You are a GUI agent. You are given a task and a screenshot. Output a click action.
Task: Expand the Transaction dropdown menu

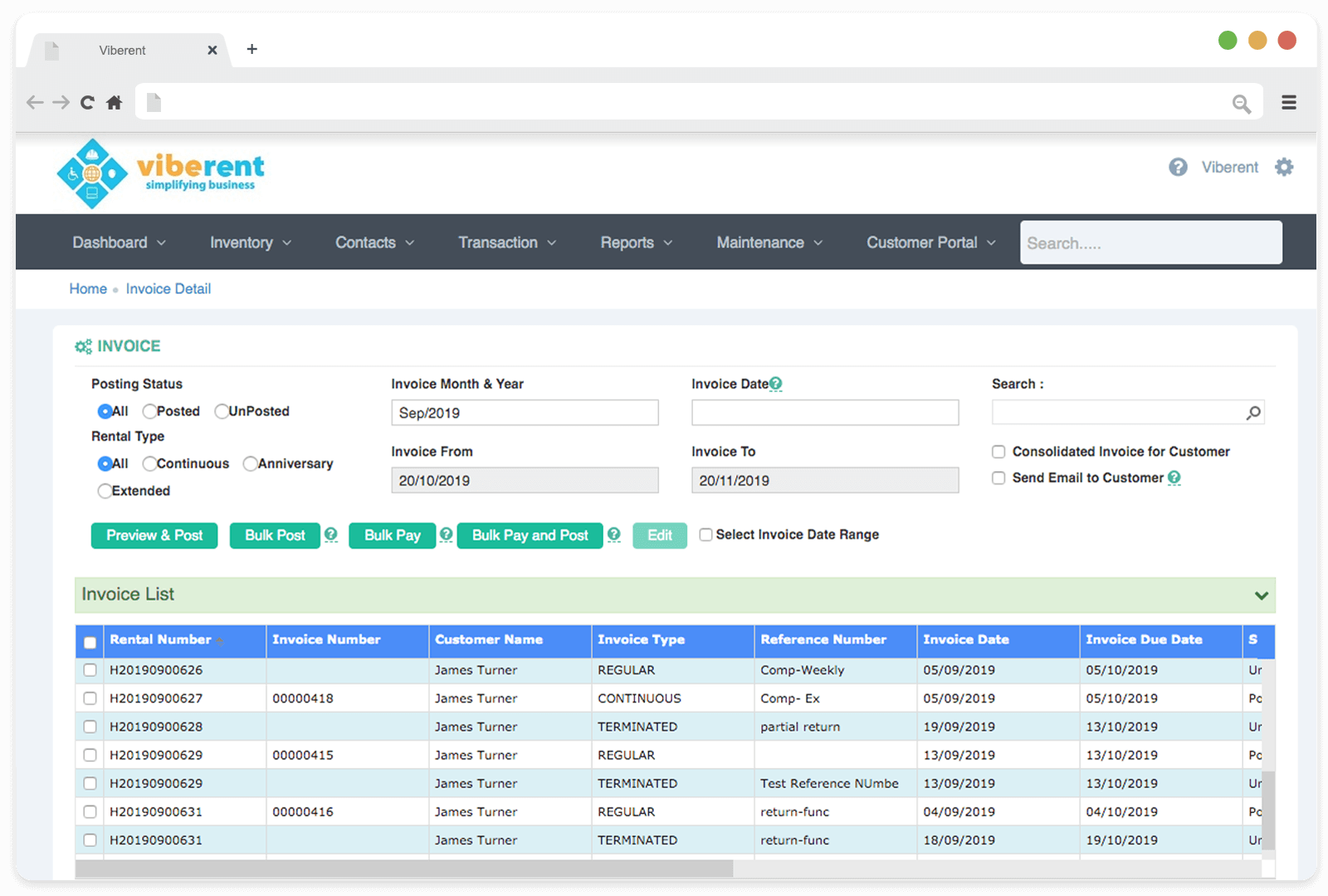coord(506,243)
